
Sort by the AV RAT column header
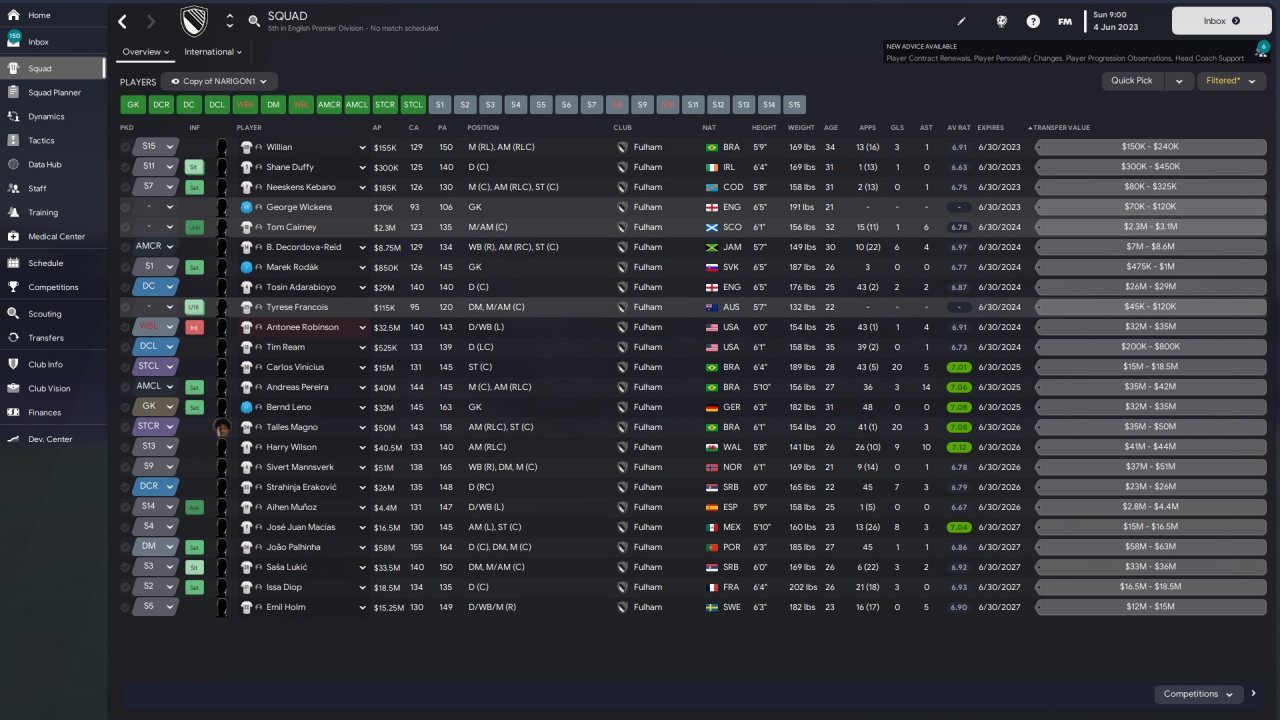pyautogui.click(x=958, y=128)
